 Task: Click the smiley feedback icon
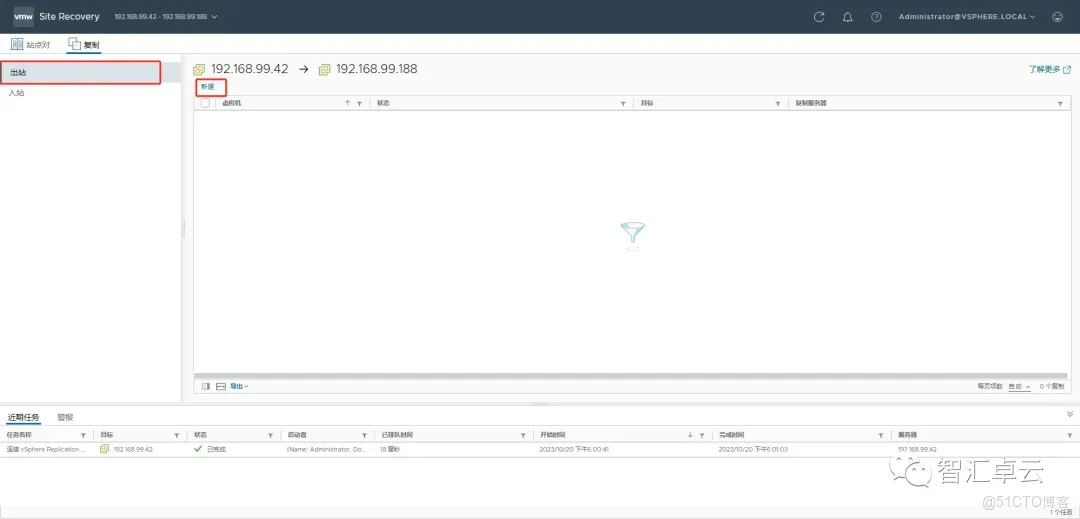pyautogui.click(x=1058, y=17)
